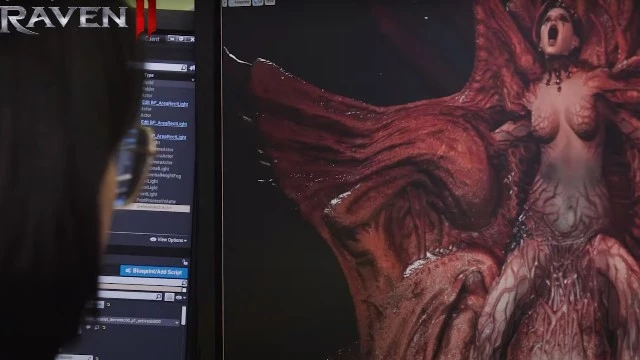Open the second Edit BP_AreaRectLight link
This screenshot has height=360, width=640.
pos(164,123)
